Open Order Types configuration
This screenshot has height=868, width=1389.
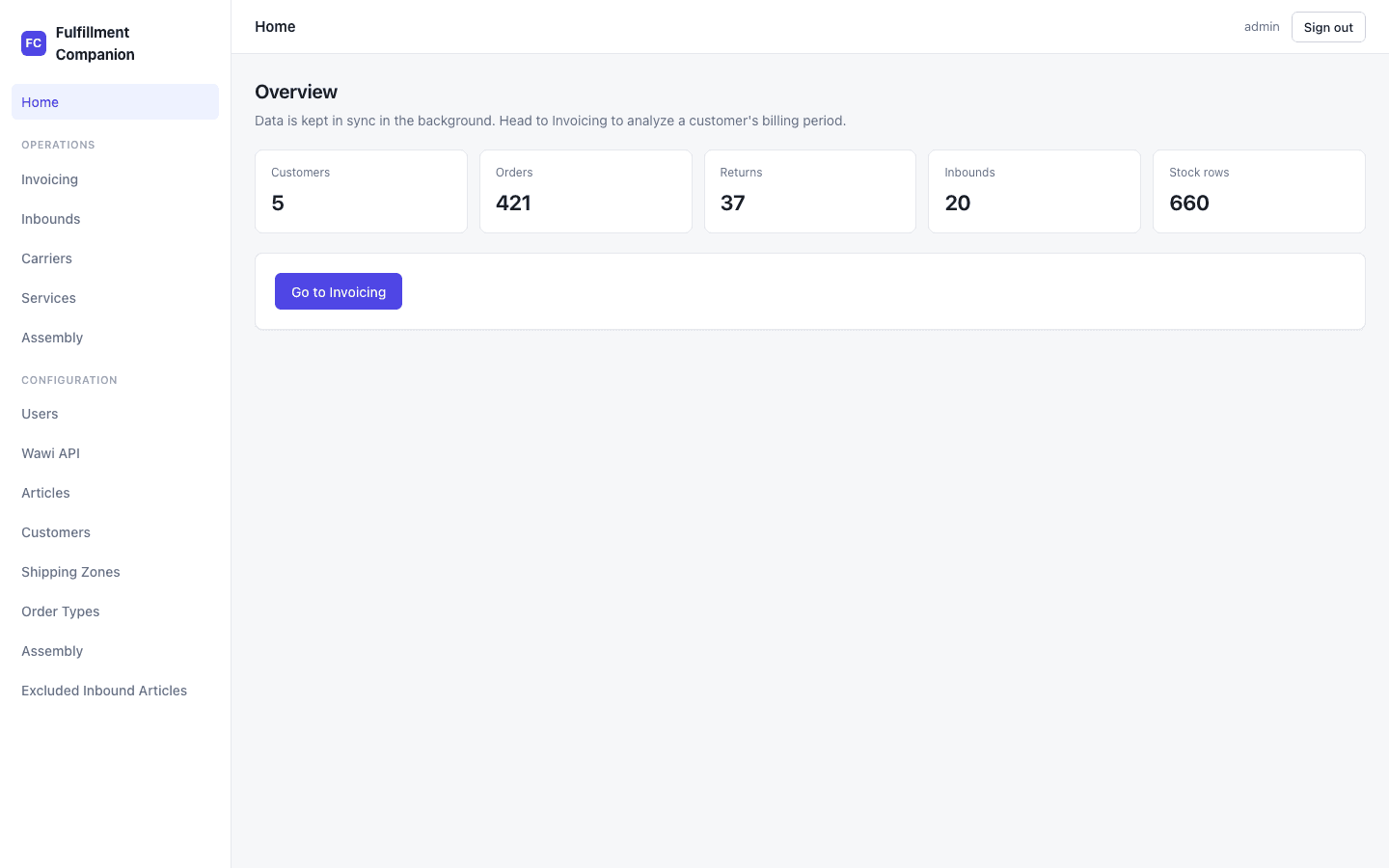(115, 611)
